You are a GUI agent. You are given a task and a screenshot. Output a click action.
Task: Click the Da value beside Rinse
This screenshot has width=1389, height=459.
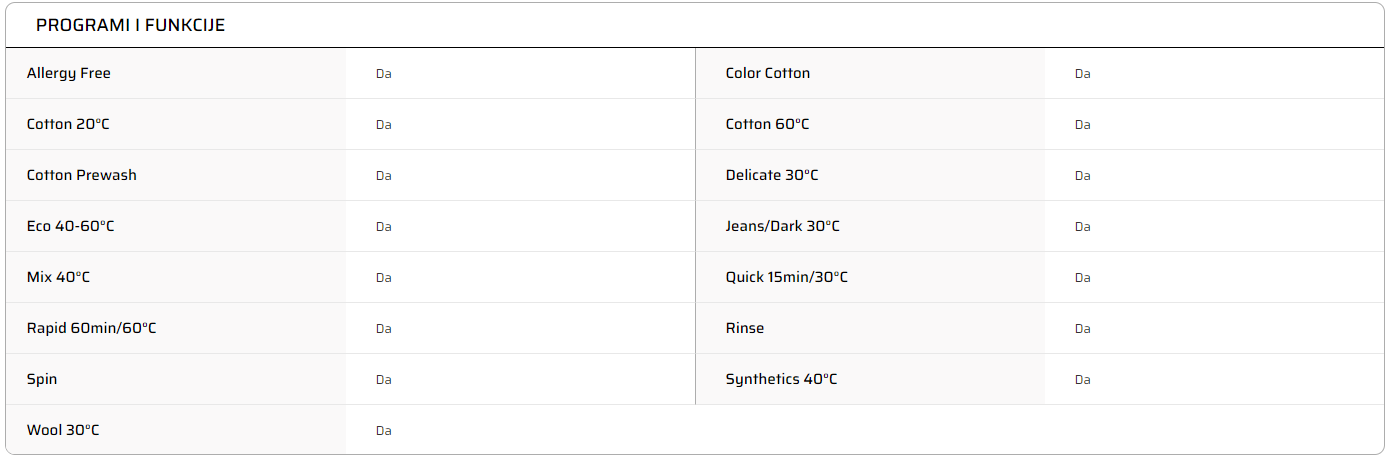(1082, 329)
